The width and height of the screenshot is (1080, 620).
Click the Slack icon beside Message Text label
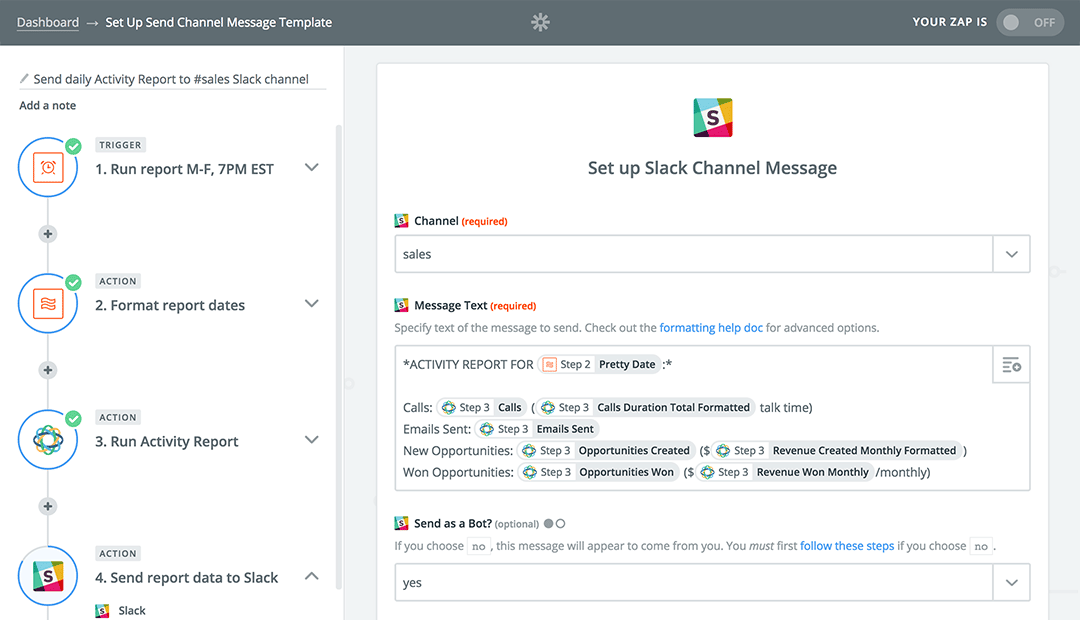click(x=401, y=304)
